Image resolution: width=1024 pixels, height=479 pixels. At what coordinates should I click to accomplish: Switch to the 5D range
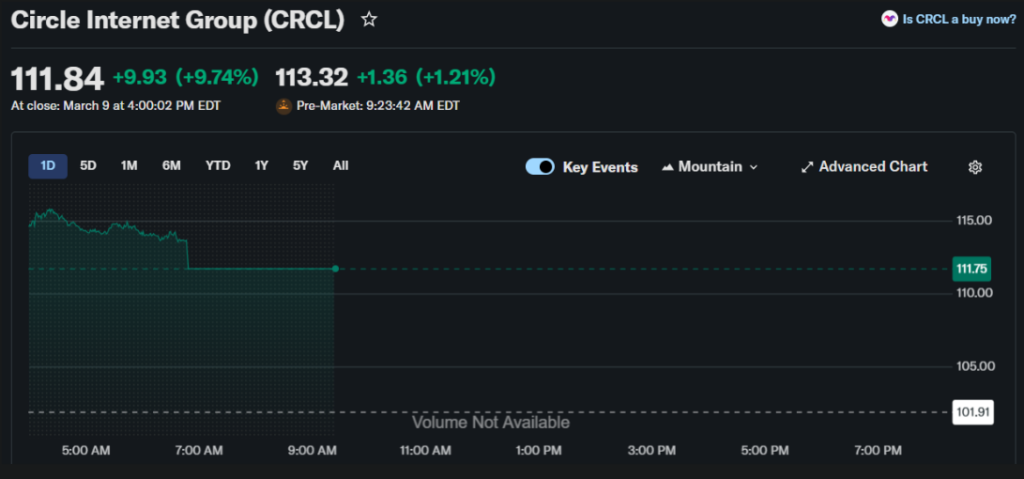(x=88, y=166)
